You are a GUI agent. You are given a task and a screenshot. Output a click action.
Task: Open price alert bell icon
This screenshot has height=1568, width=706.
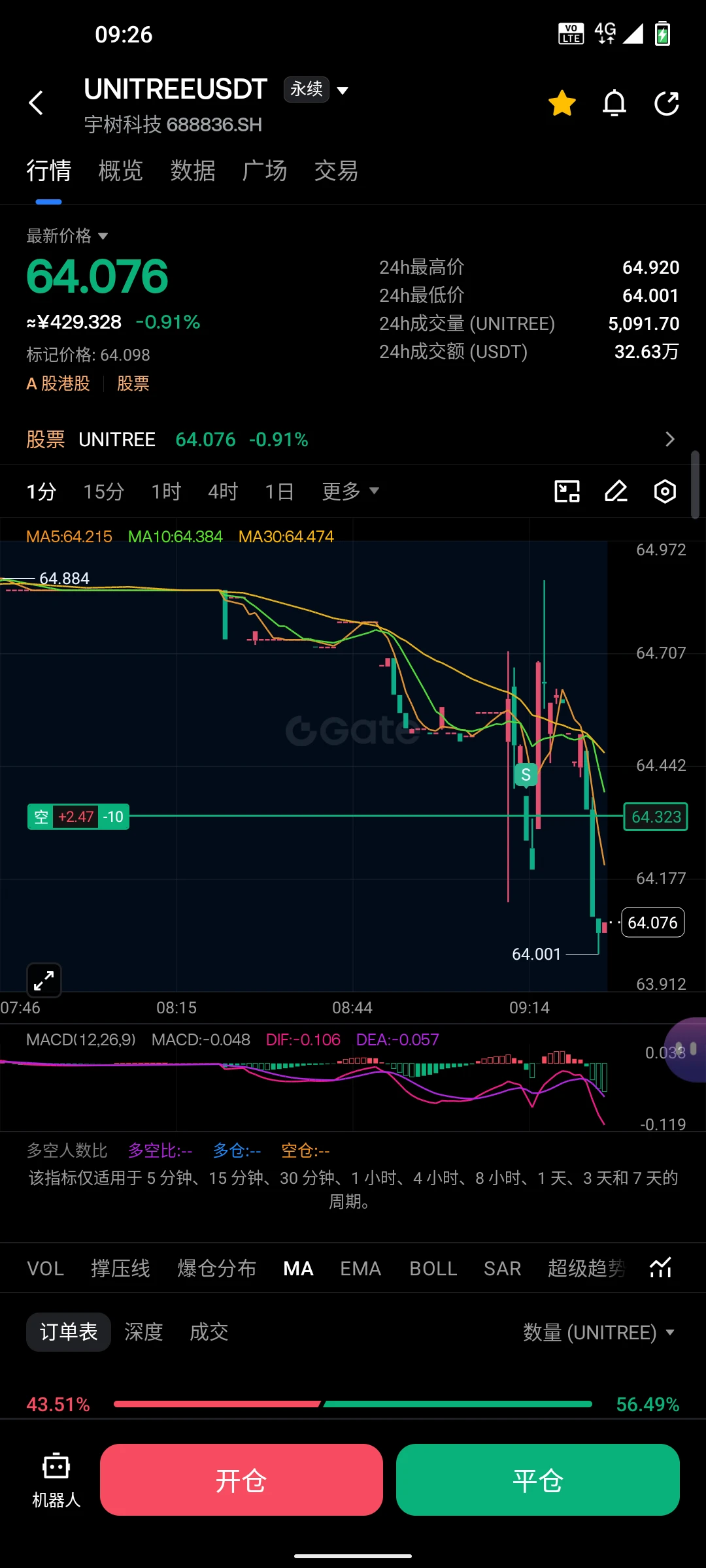pos(614,103)
